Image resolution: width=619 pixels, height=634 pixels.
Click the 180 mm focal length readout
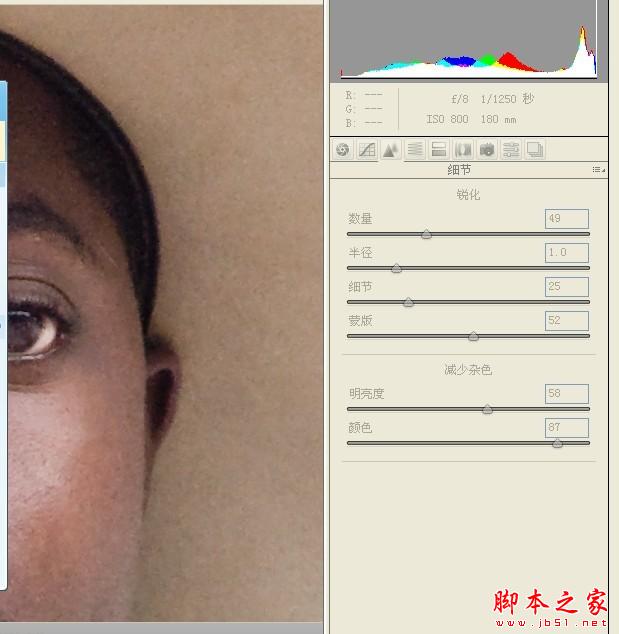498,119
